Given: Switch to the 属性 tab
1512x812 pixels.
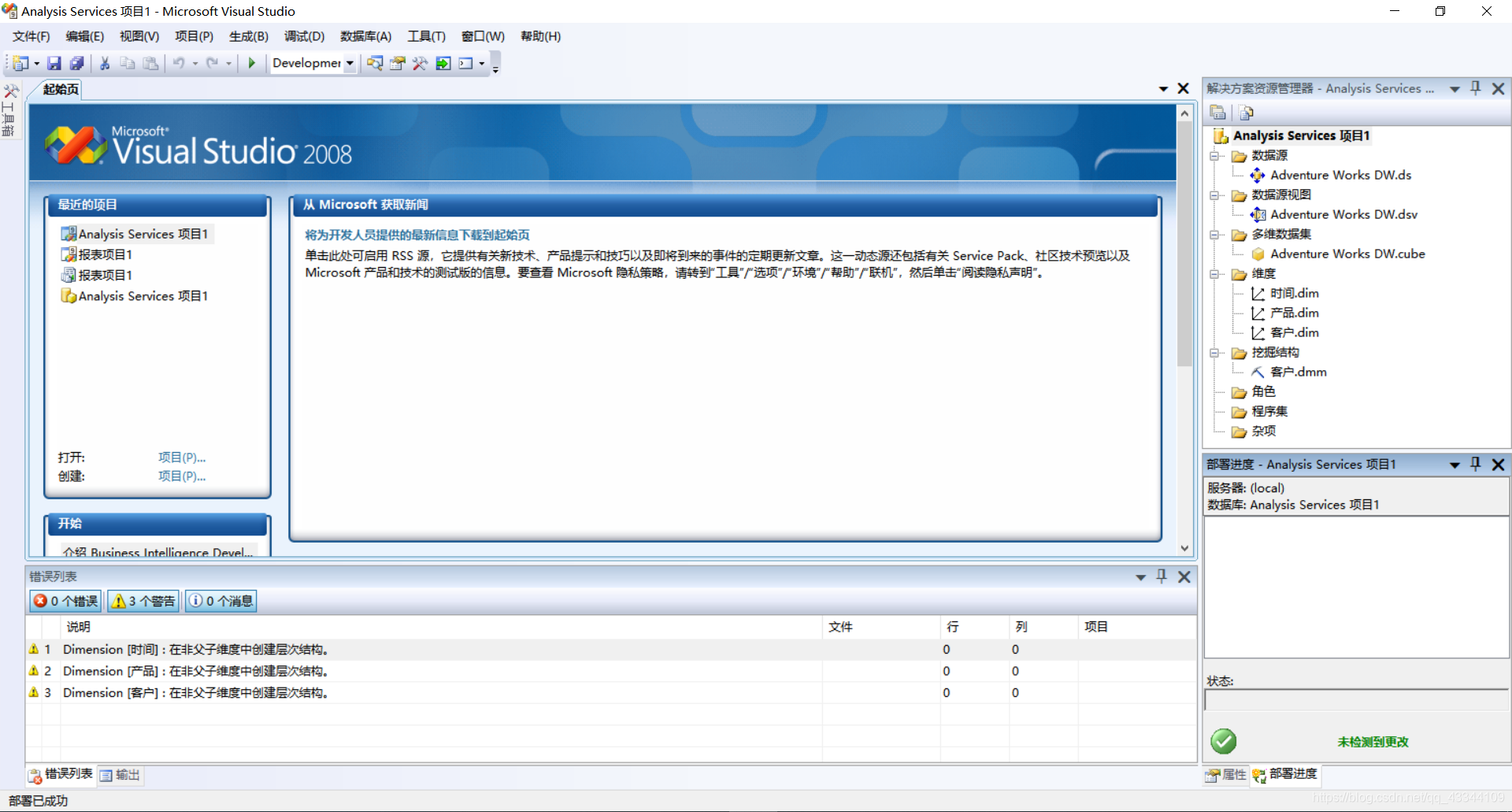Looking at the screenshot, I should 1226,775.
